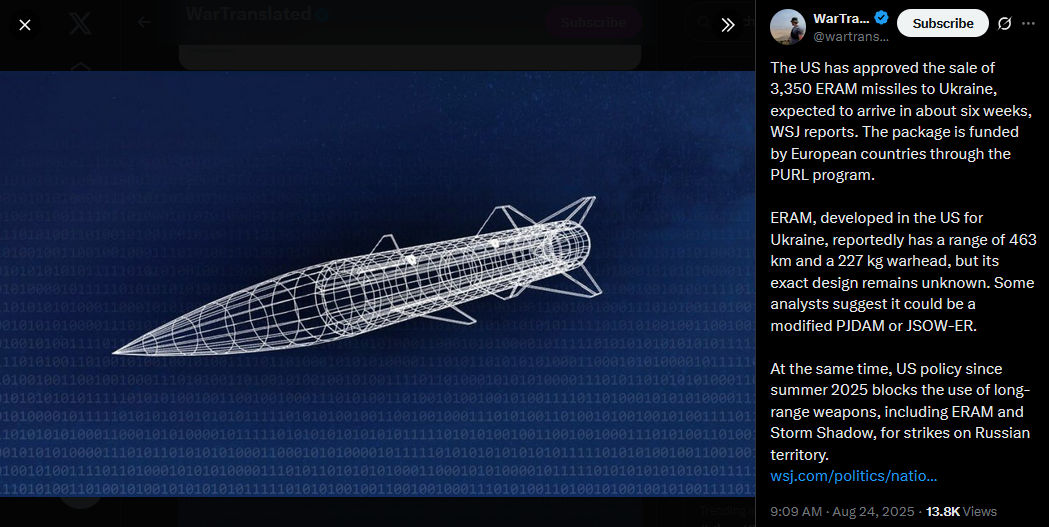Click paragraph starting "ERAM, developed in the US"
The height and width of the screenshot is (527, 1049).
pyautogui.click(x=902, y=272)
